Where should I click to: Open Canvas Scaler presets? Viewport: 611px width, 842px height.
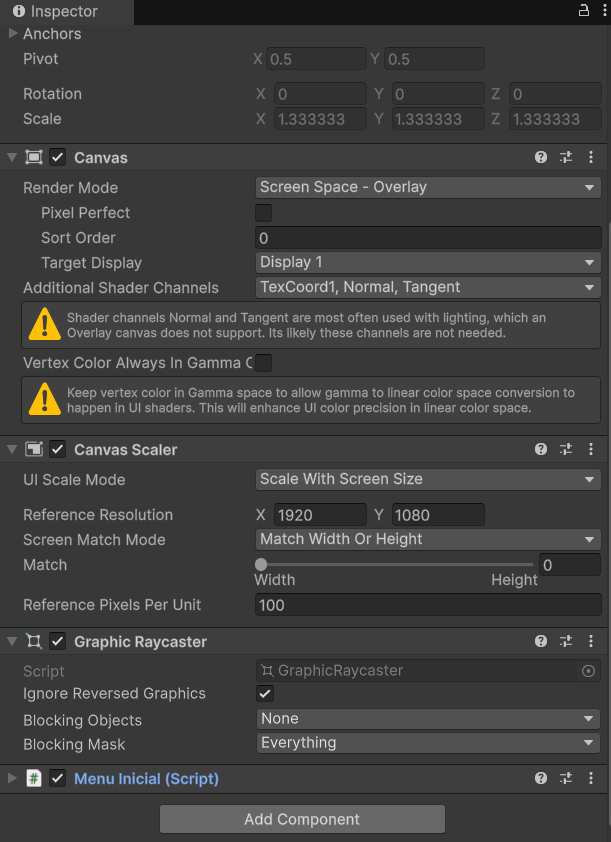(x=566, y=449)
